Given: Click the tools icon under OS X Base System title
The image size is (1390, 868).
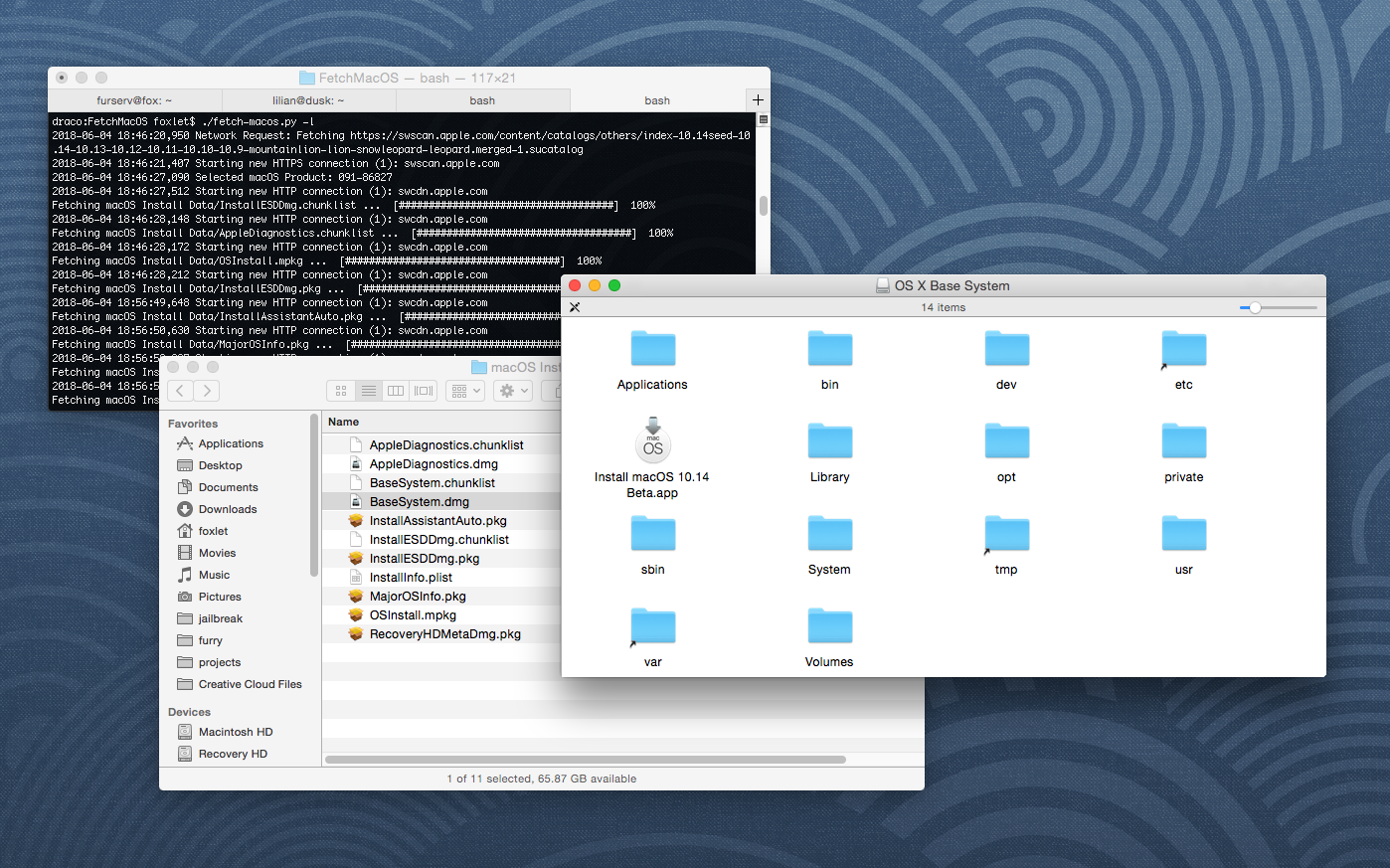Looking at the screenshot, I should [575, 307].
